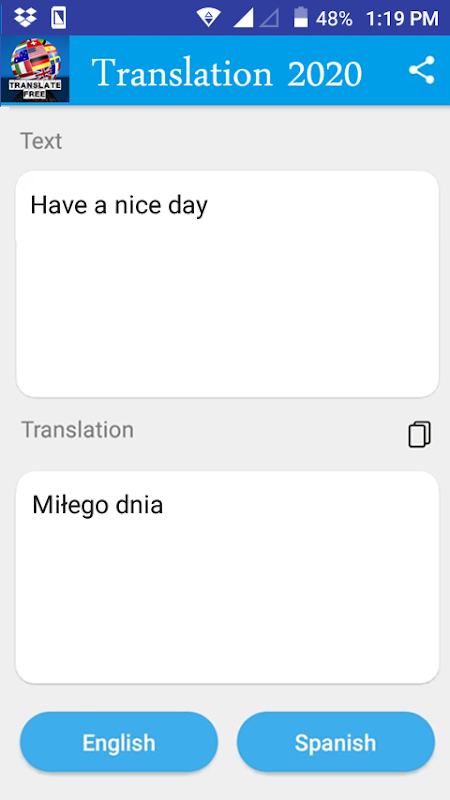Open the English source language selector

coord(119,742)
